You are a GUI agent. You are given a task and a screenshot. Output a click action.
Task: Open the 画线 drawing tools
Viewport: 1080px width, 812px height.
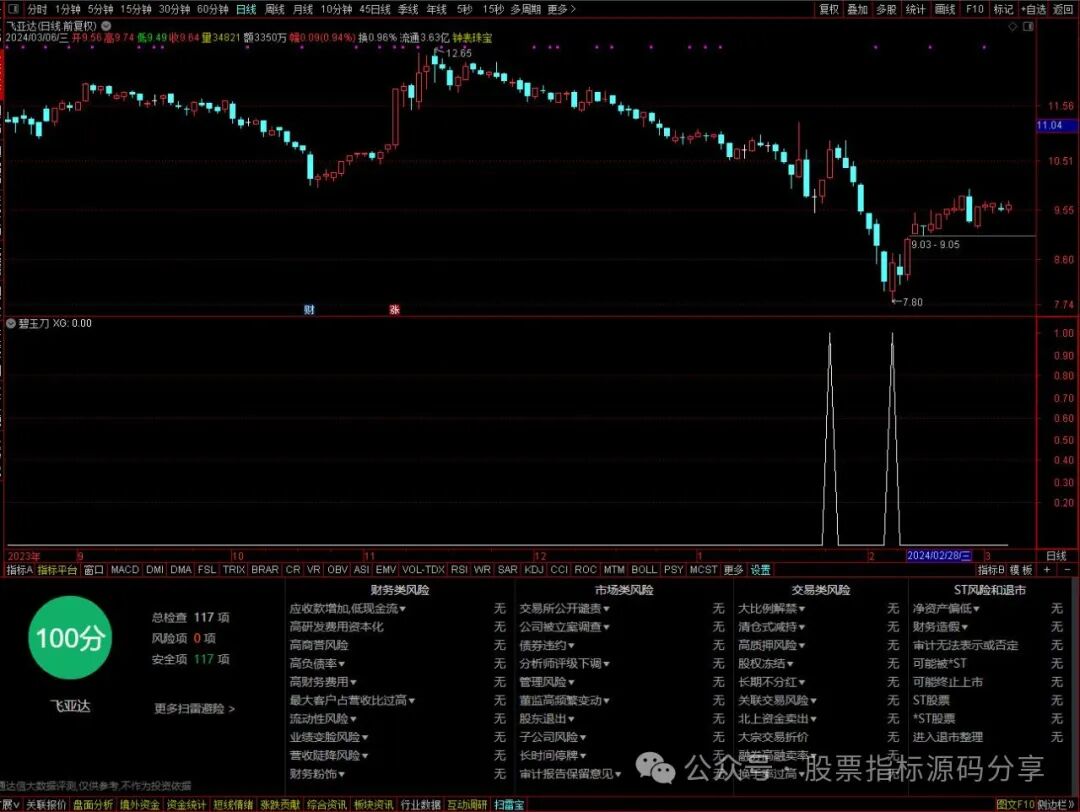[945, 9]
